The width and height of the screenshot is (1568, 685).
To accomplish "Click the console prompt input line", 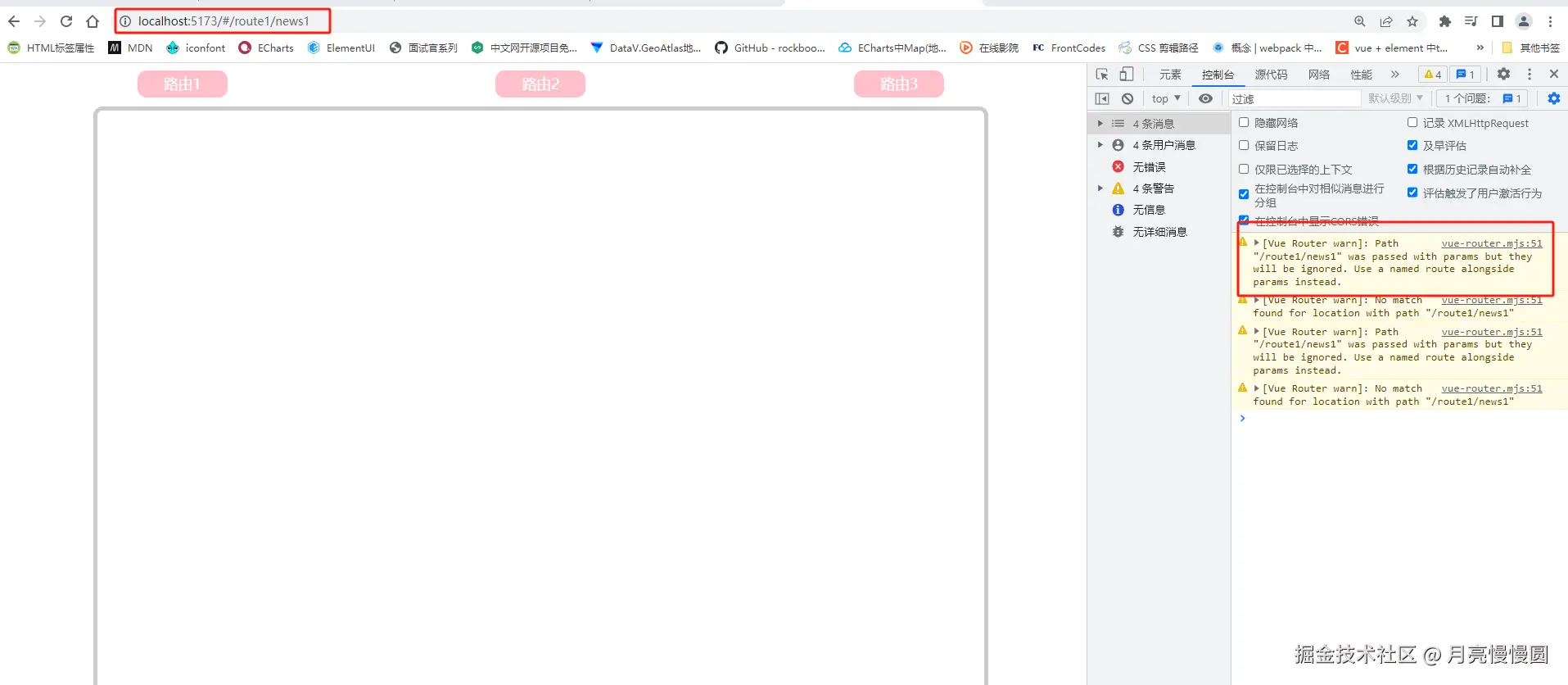I will pos(1404,419).
